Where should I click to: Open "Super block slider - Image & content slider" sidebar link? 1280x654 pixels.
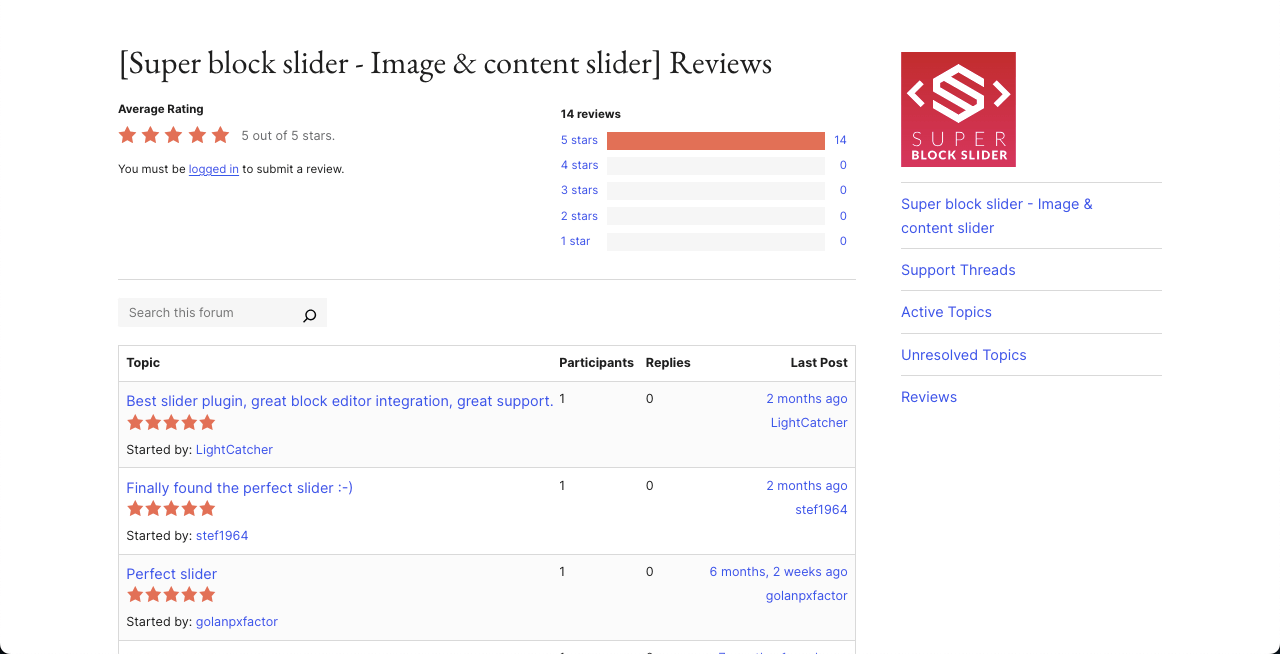(x=996, y=215)
